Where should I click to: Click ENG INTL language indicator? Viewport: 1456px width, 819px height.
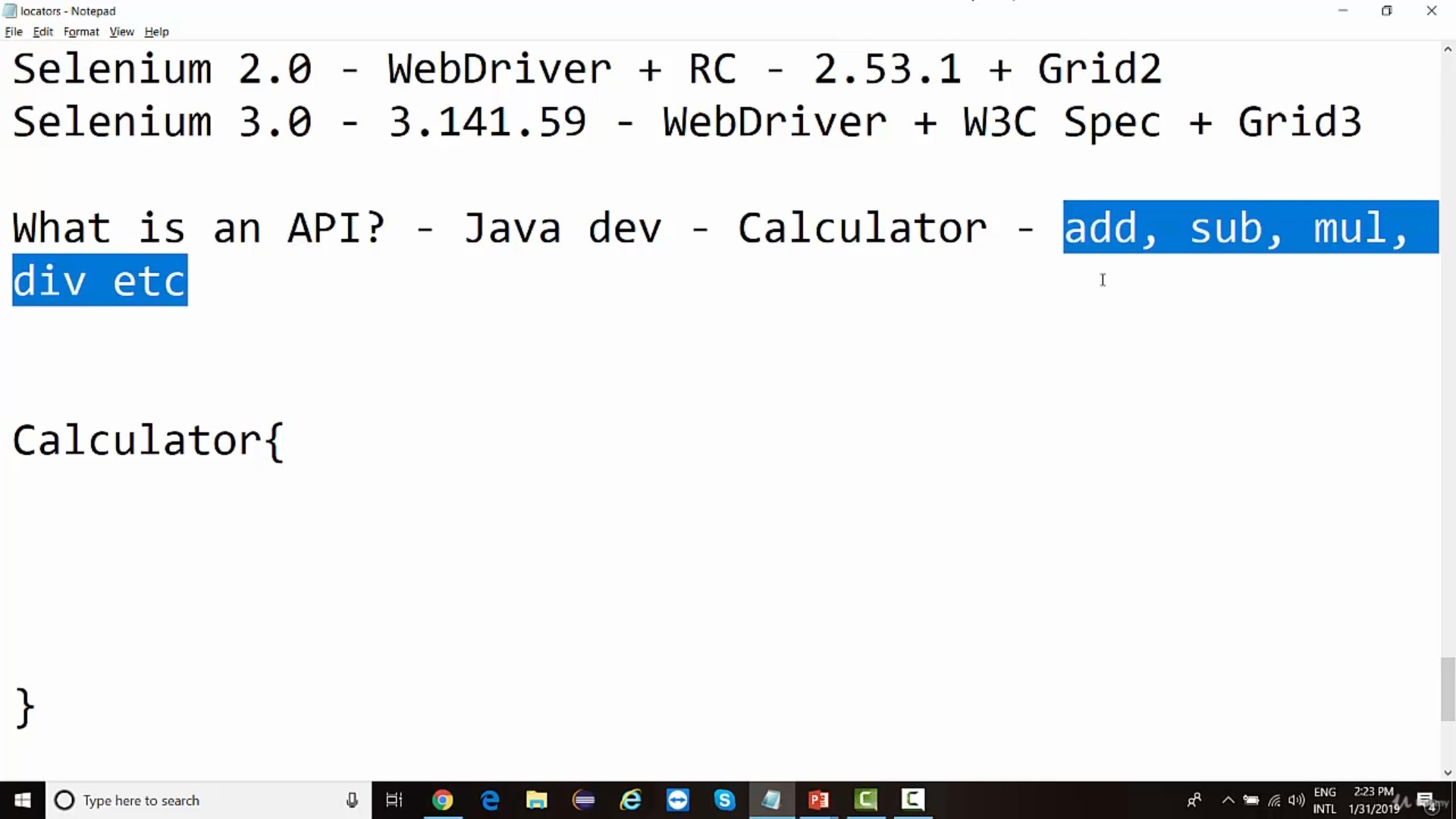[x=1325, y=800]
